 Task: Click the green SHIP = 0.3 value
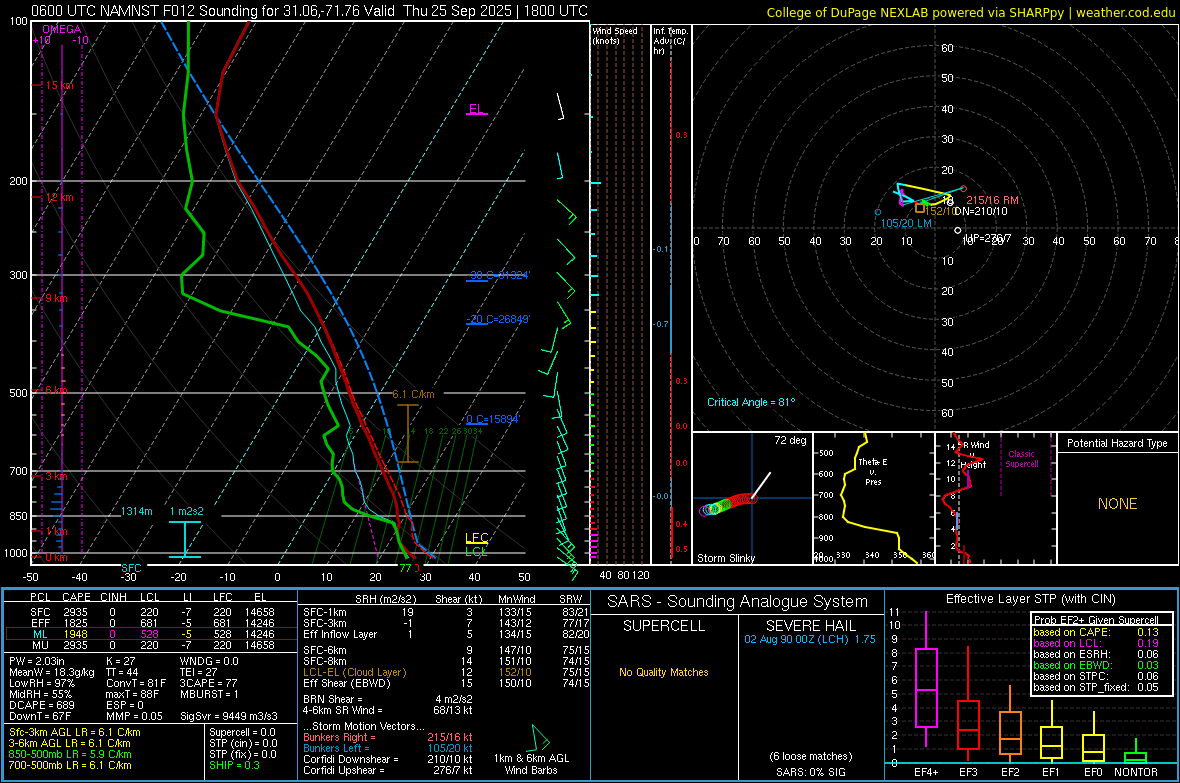[234, 765]
